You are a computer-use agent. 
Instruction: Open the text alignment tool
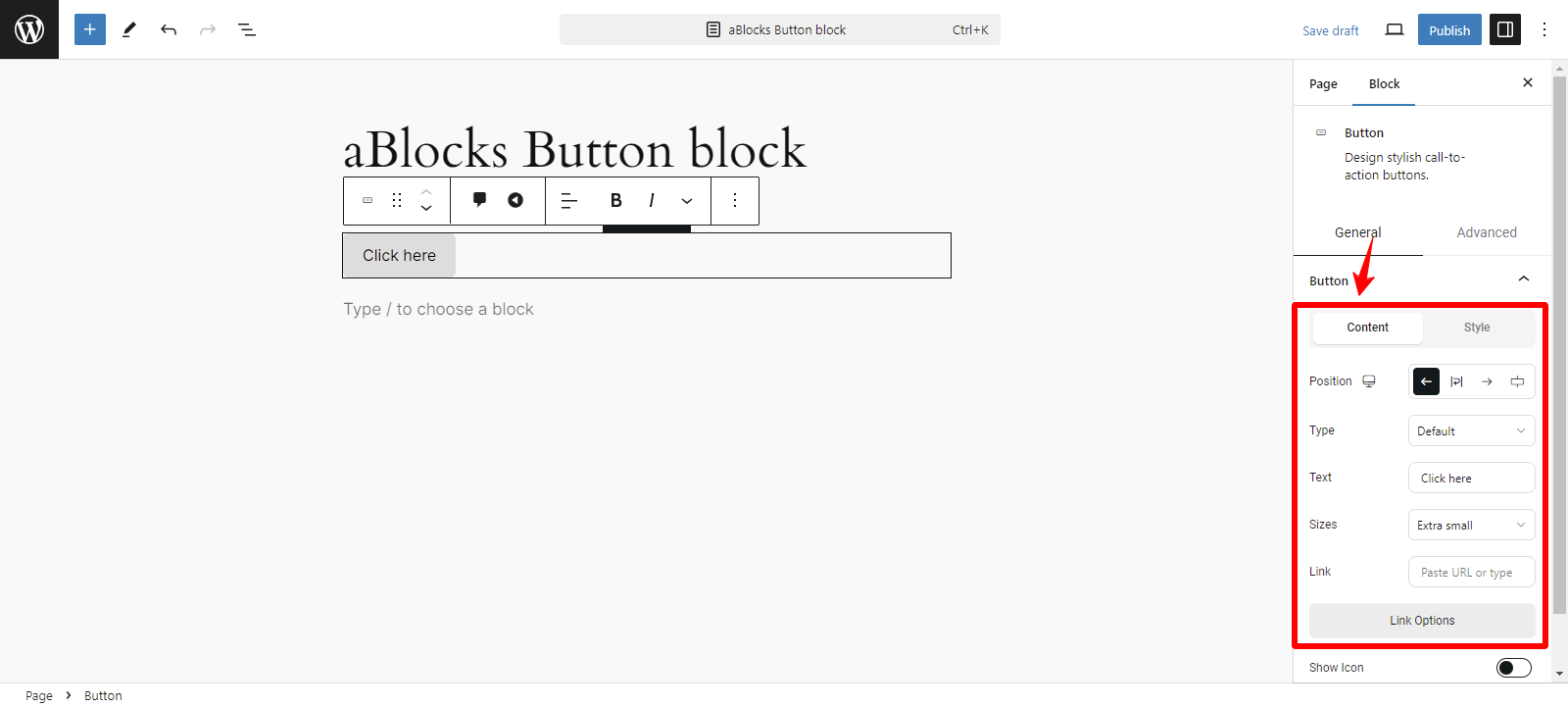pos(569,200)
